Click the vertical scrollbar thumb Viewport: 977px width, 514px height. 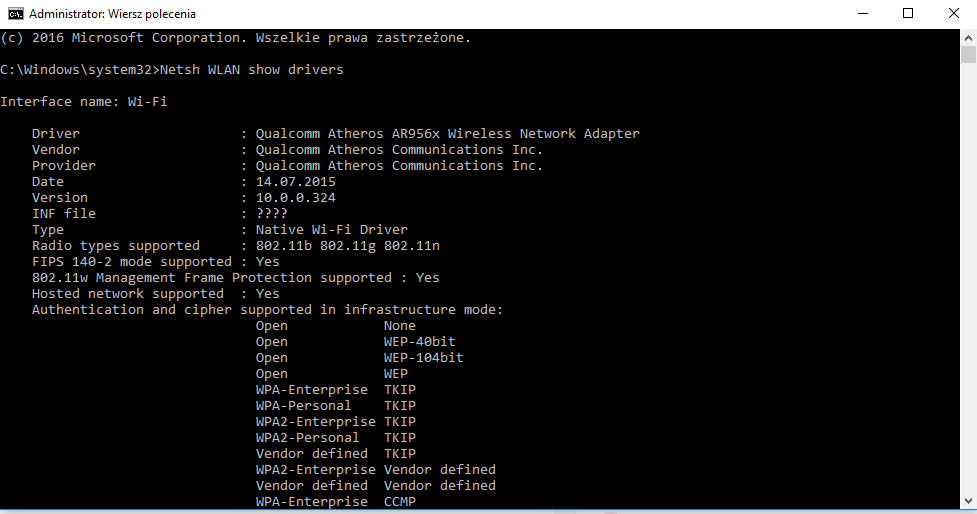(968, 57)
